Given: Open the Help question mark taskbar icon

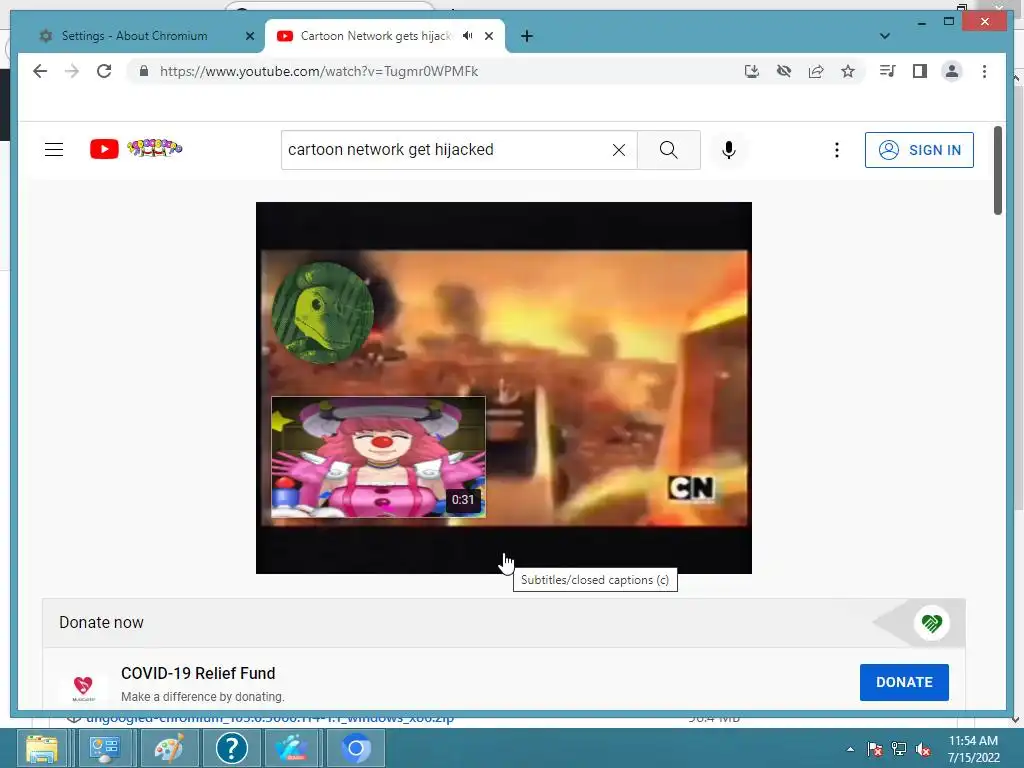Looking at the screenshot, I should tap(231, 748).
